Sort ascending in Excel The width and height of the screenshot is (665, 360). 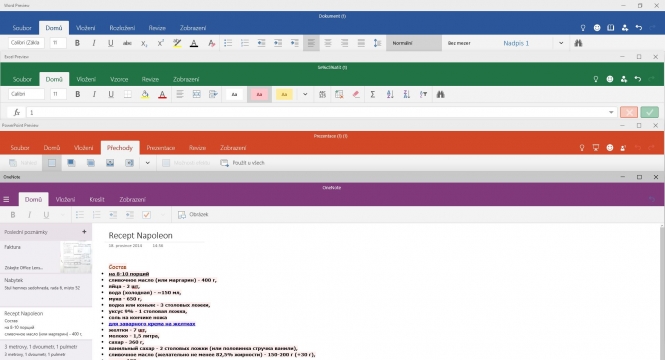pyautogui.click(x=390, y=95)
